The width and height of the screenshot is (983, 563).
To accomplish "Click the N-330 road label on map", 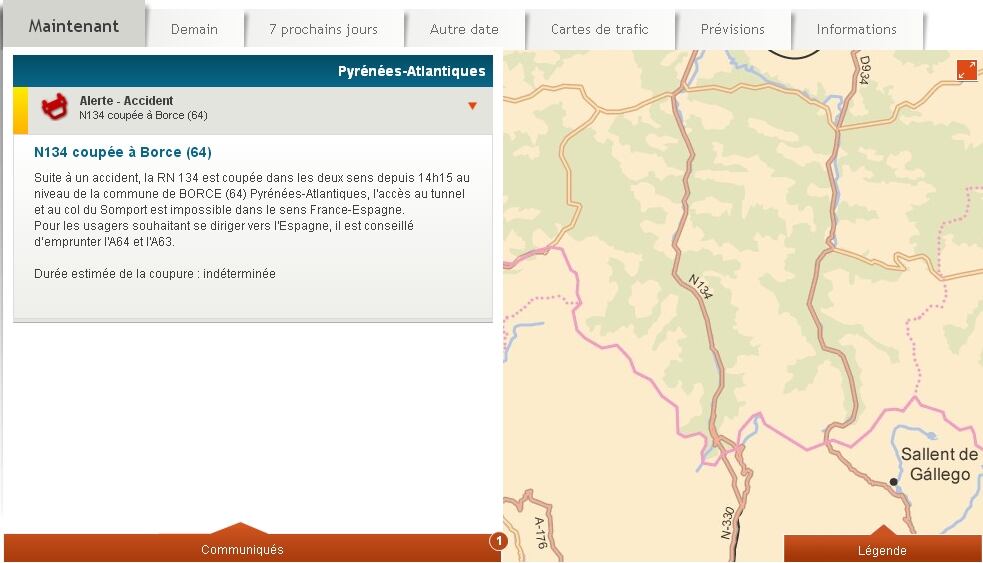I will coord(727,524).
